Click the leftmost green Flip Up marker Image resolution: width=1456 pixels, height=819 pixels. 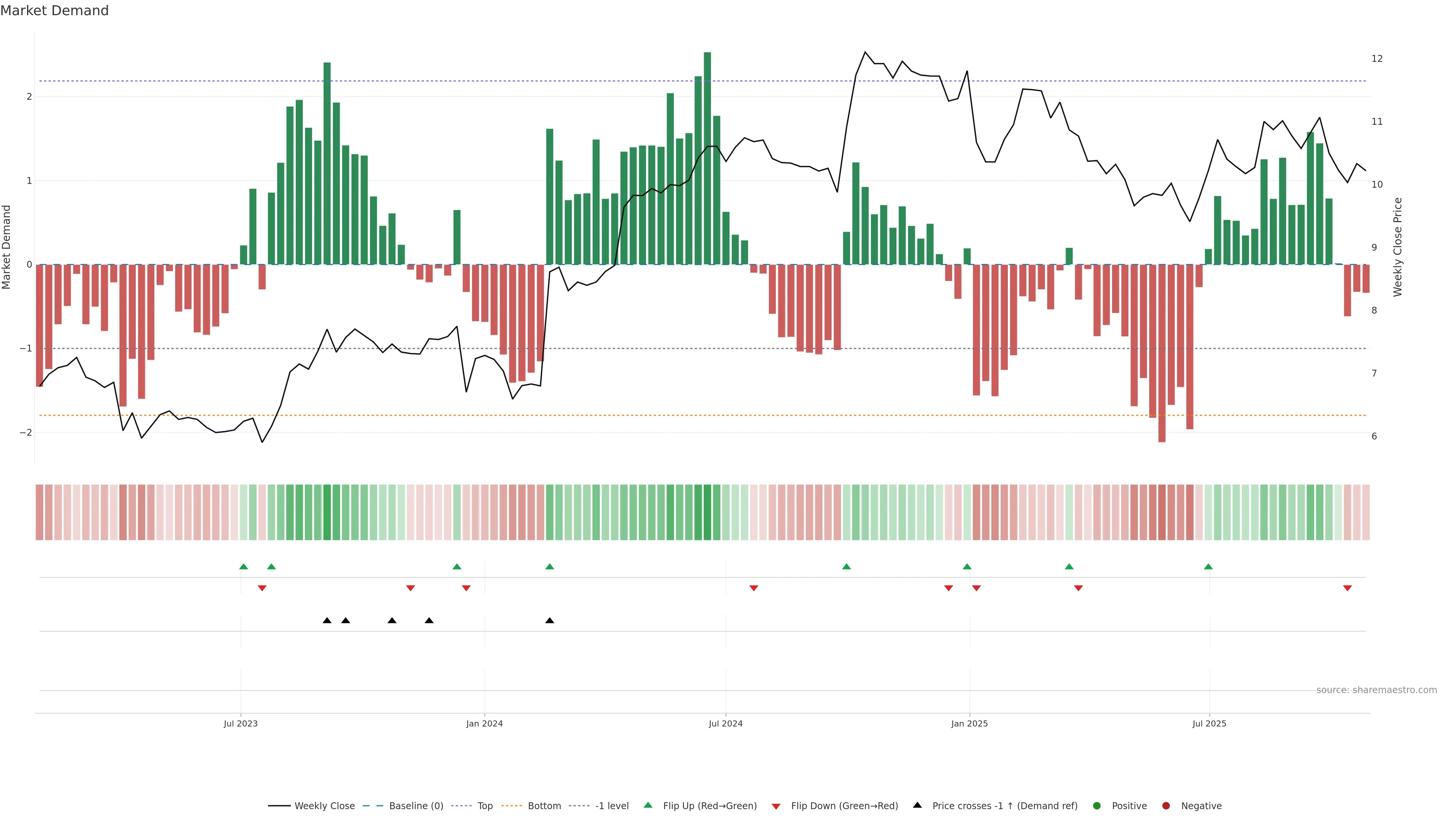click(x=243, y=566)
